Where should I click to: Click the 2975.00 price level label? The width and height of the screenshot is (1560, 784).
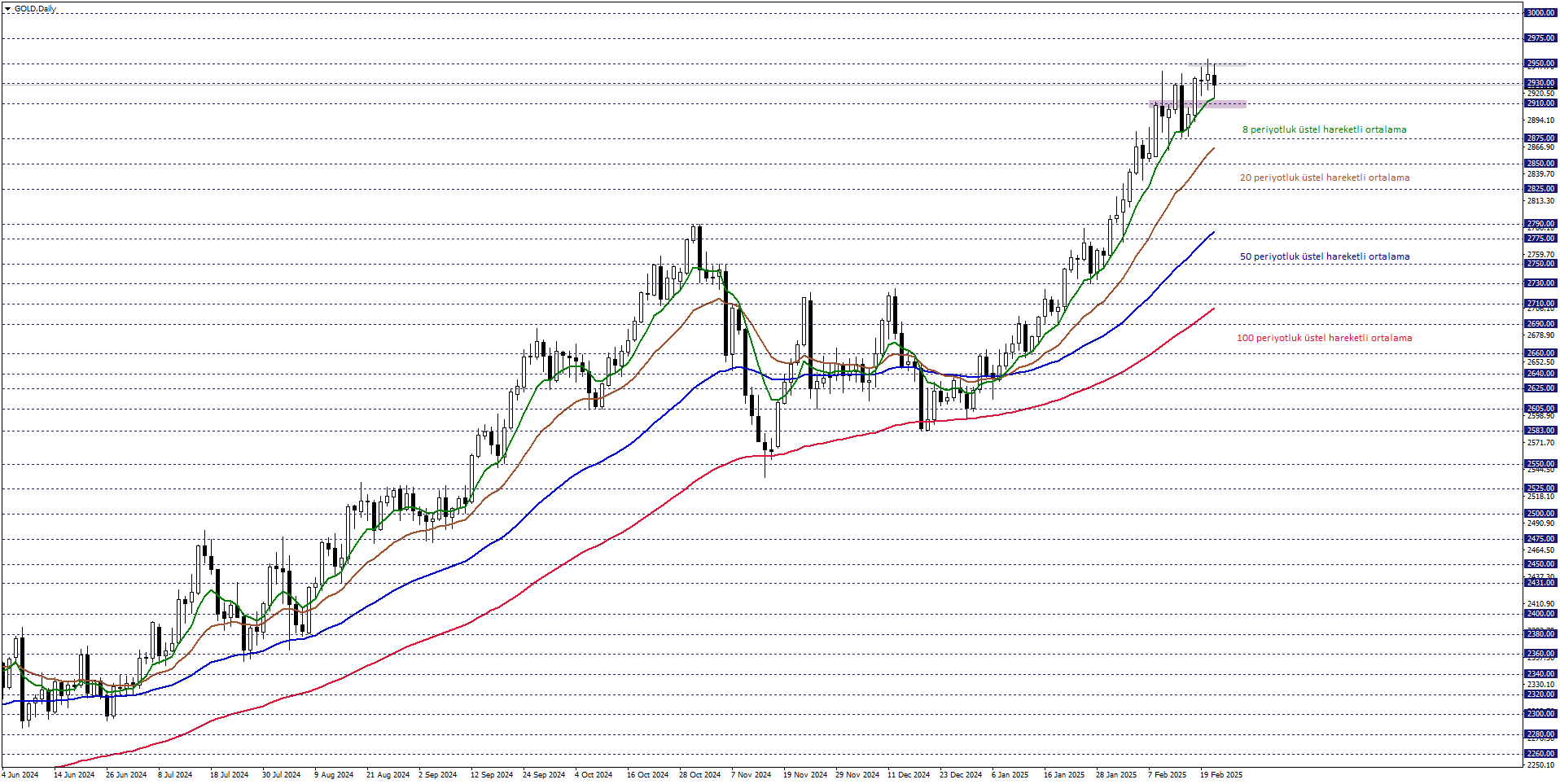[1540, 38]
